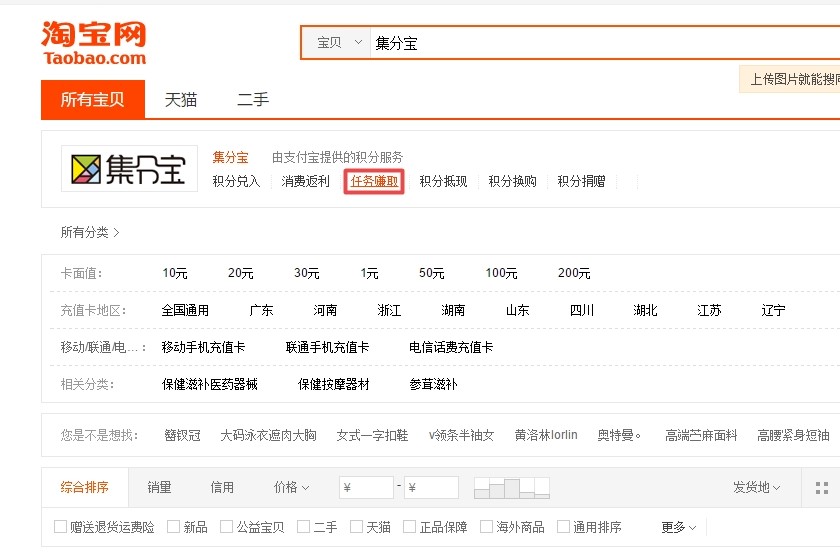Expand 所有分类 breadcrumb
The width and height of the screenshot is (840, 560).
pos(89,232)
